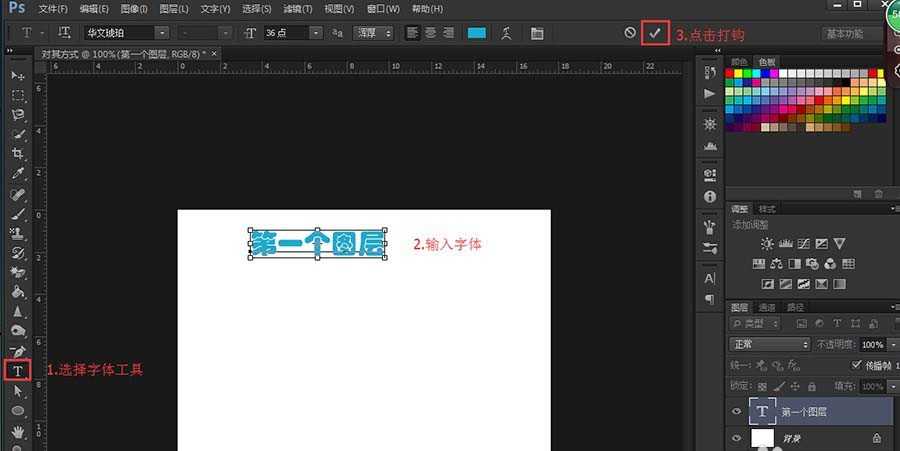Add a Brightness/Contrast adjustment
This screenshot has height=451, width=900.
(x=766, y=244)
